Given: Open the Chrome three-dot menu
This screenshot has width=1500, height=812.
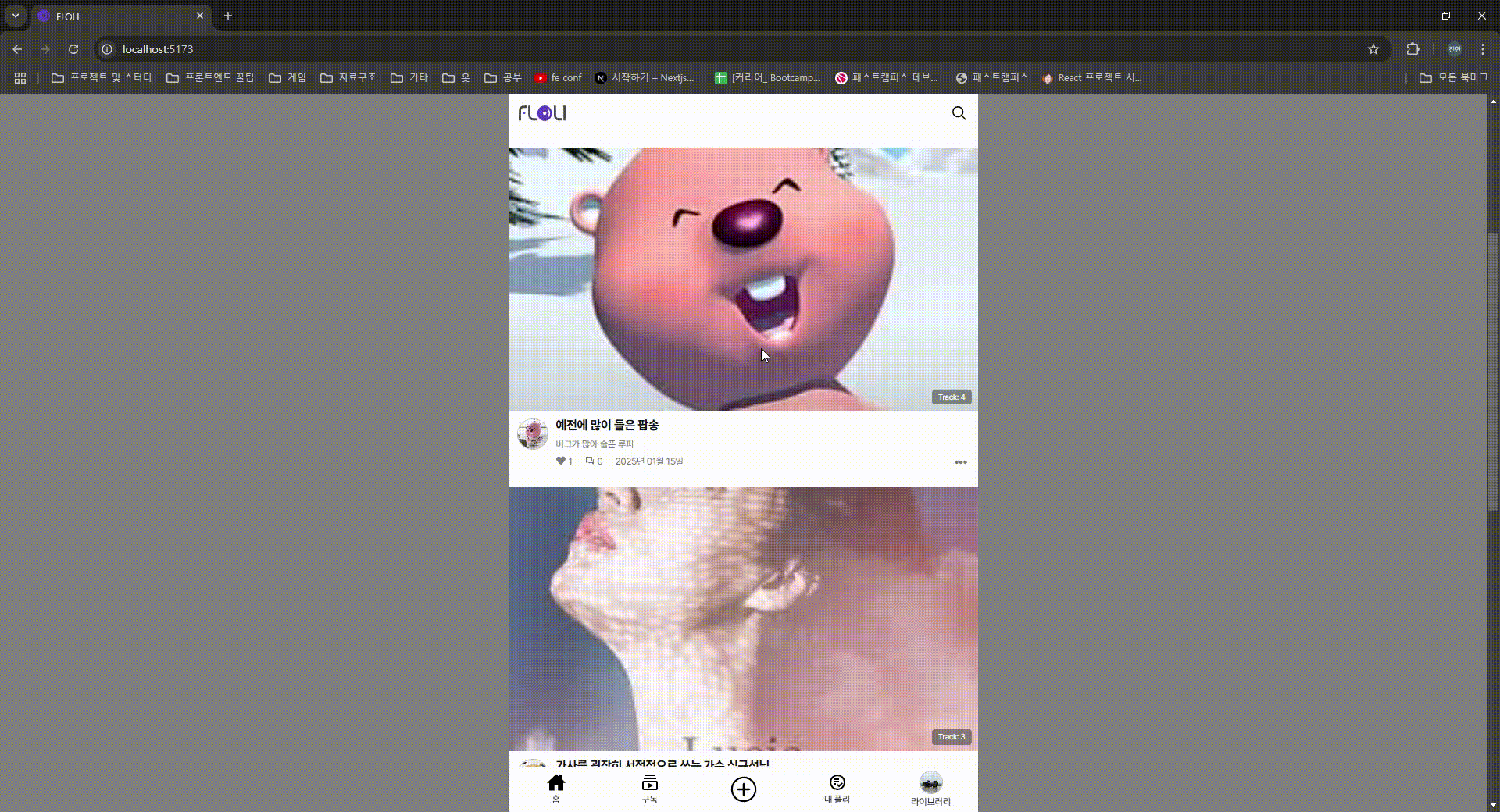Looking at the screenshot, I should pos(1483,49).
